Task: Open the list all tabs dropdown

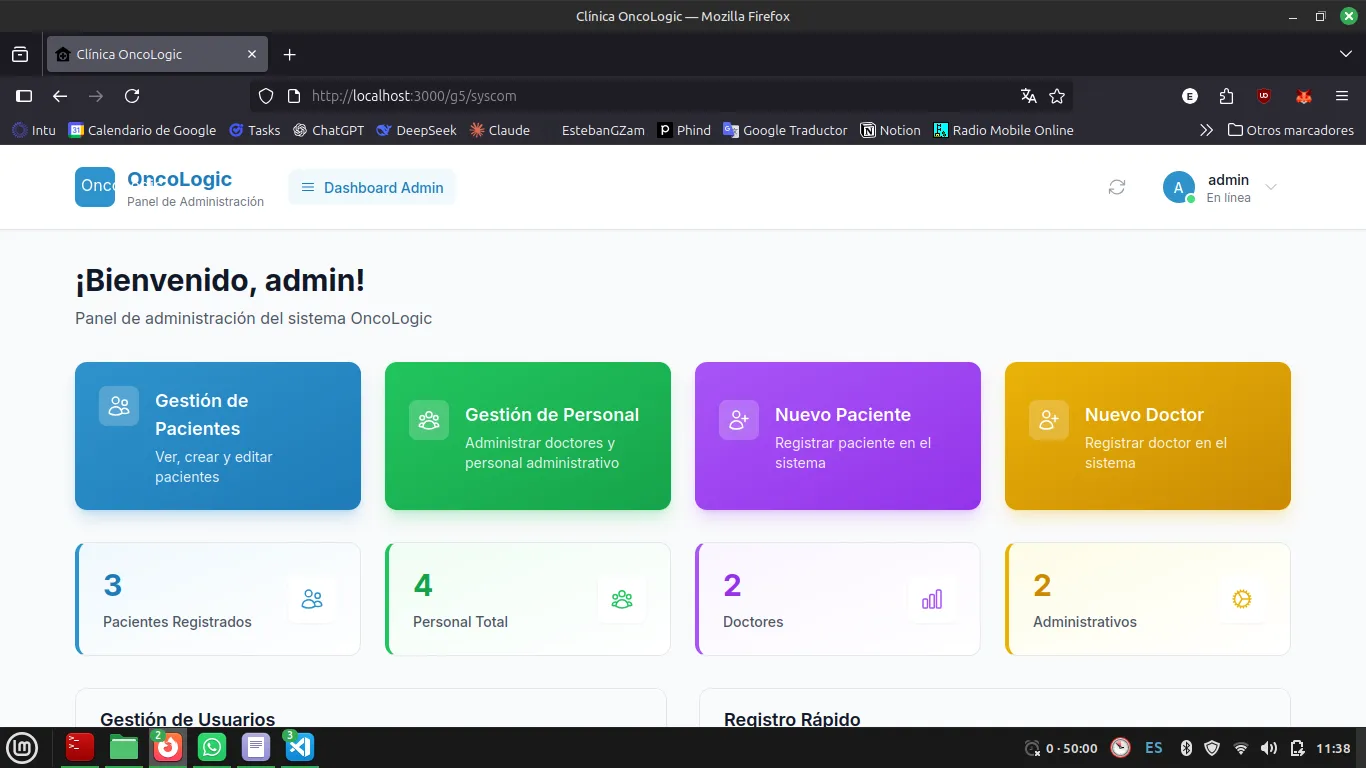Action: pyautogui.click(x=1345, y=54)
